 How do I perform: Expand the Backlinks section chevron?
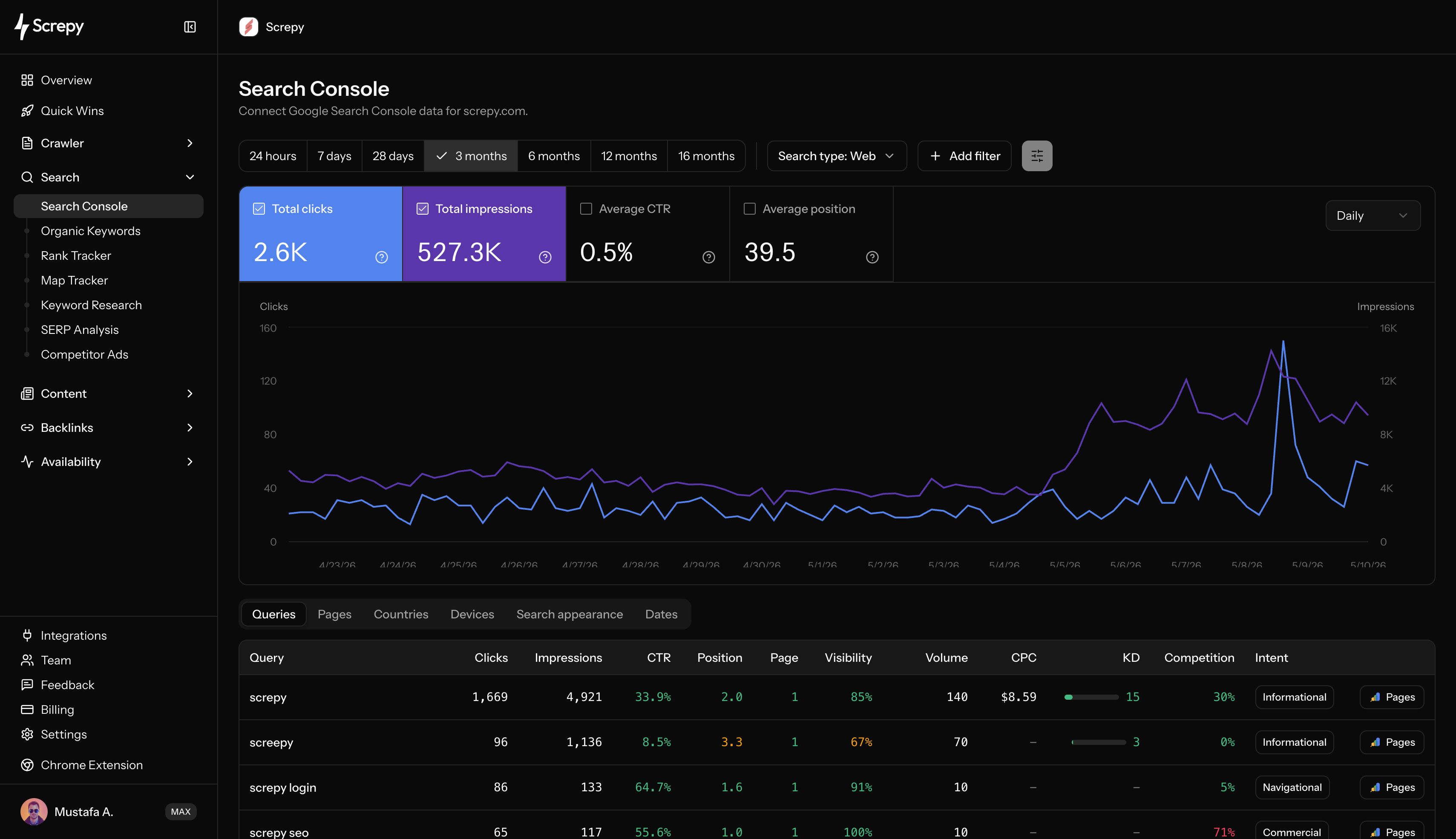tap(190, 428)
